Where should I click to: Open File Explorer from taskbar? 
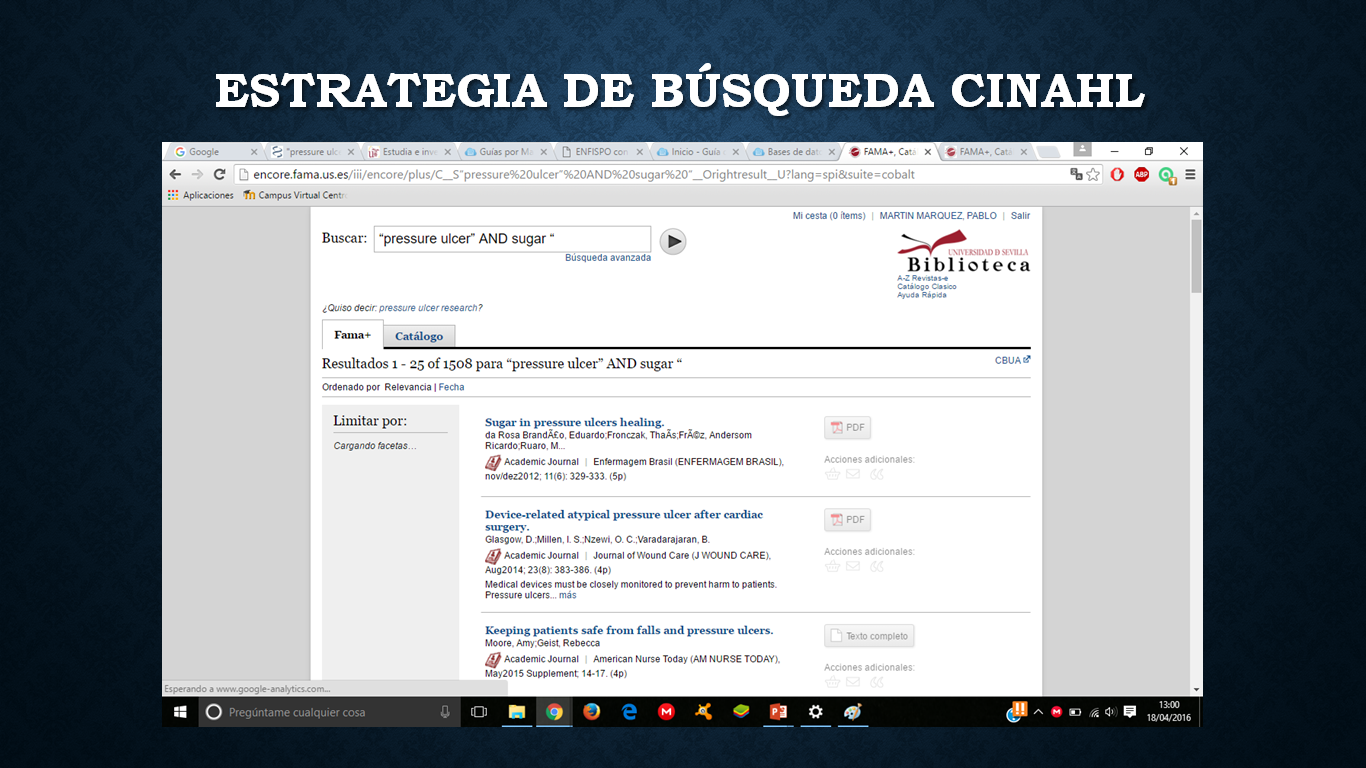click(x=517, y=712)
